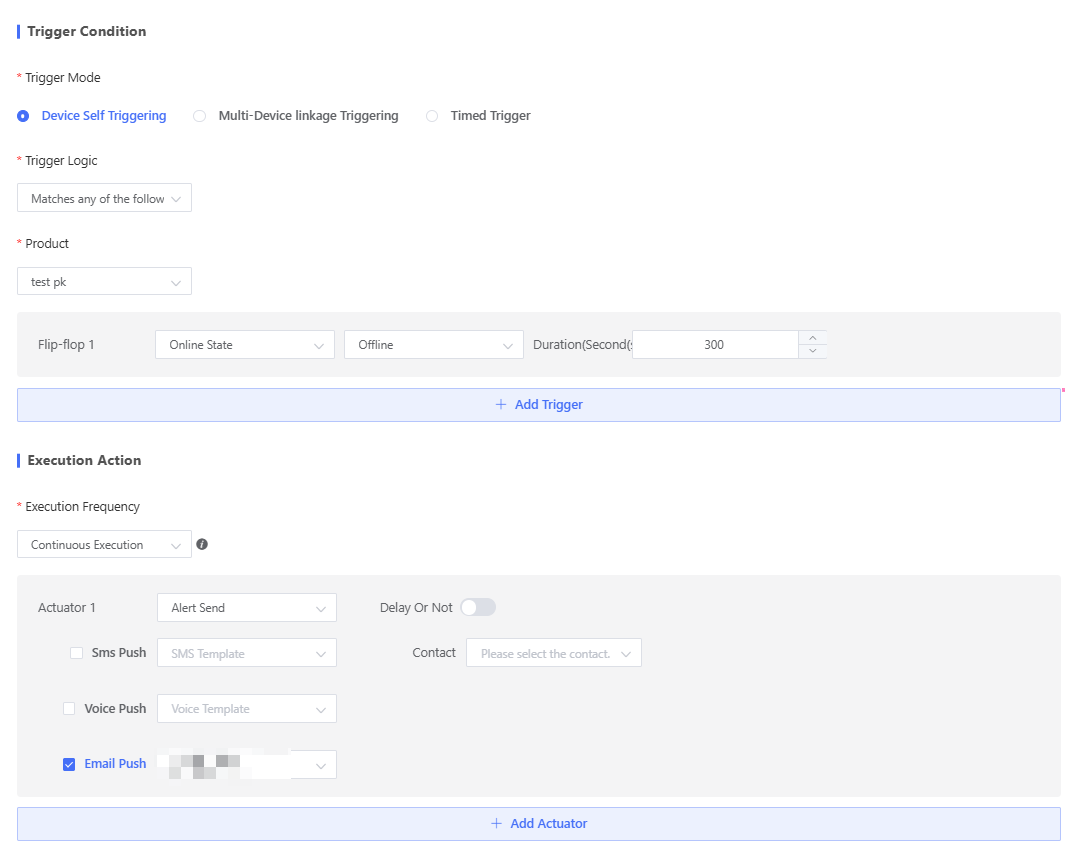Click the Add Actuator button
Screen dimensions: 1073x860
click(x=538, y=824)
